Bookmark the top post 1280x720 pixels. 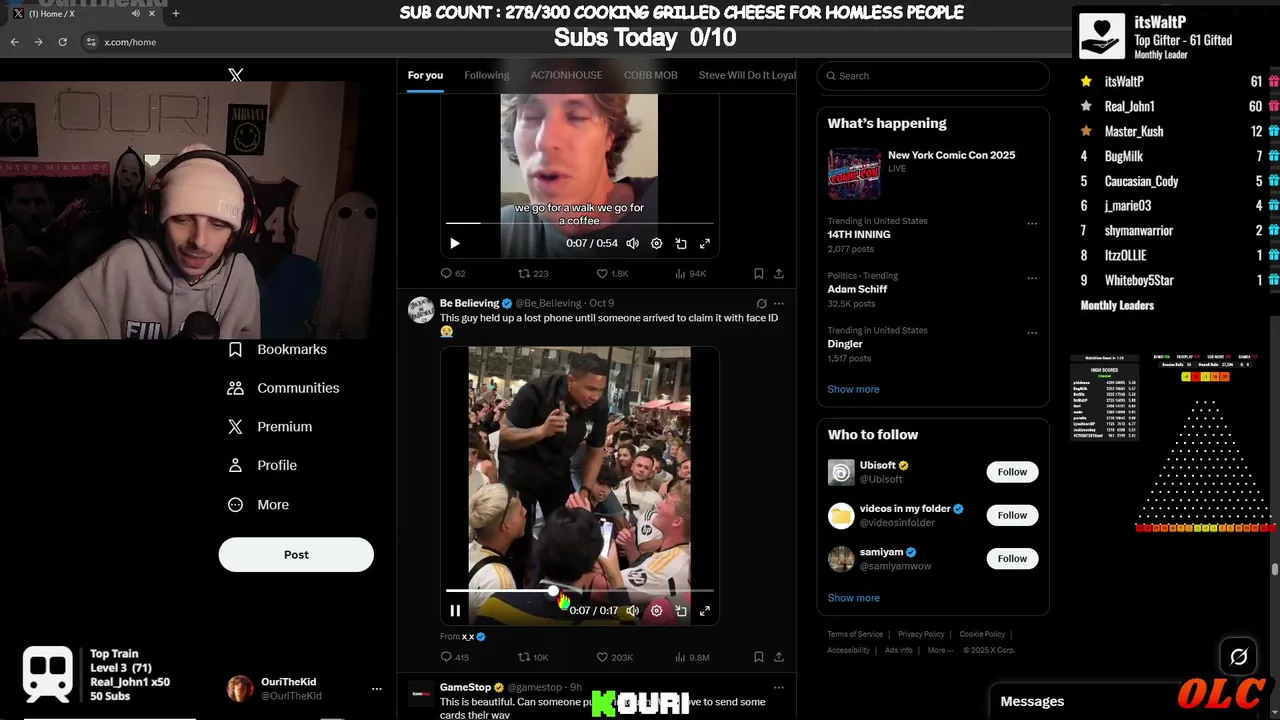point(759,273)
